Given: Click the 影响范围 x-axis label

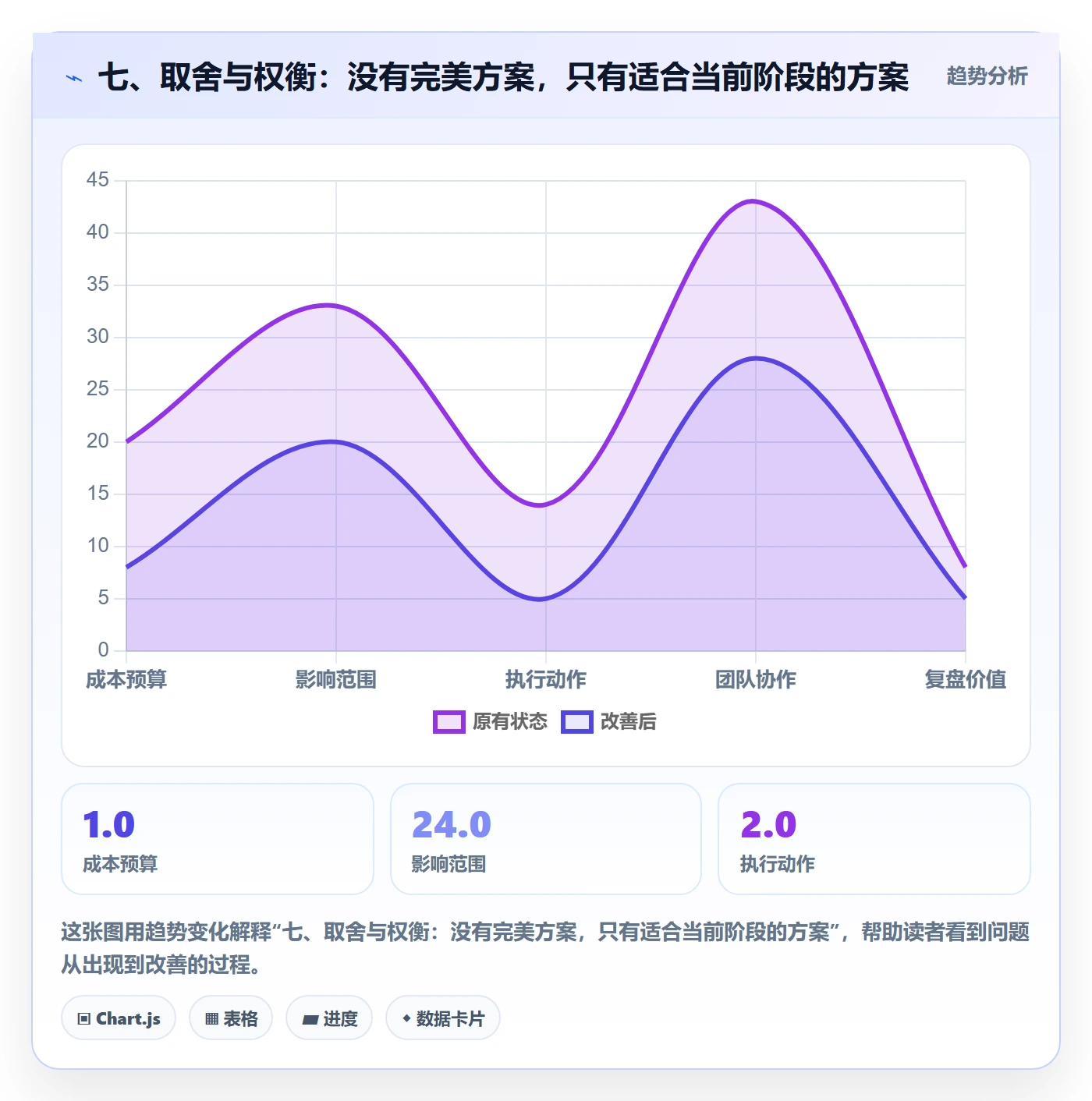Looking at the screenshot, I should [336, 680].
